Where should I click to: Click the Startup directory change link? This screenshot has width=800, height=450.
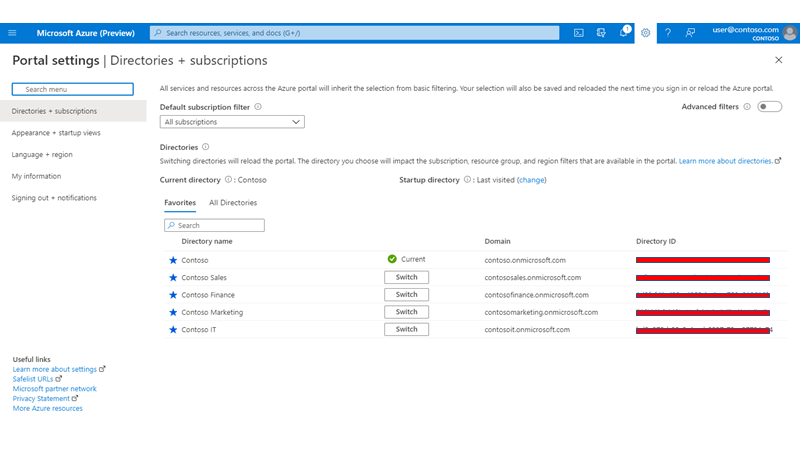coord(531,180)
